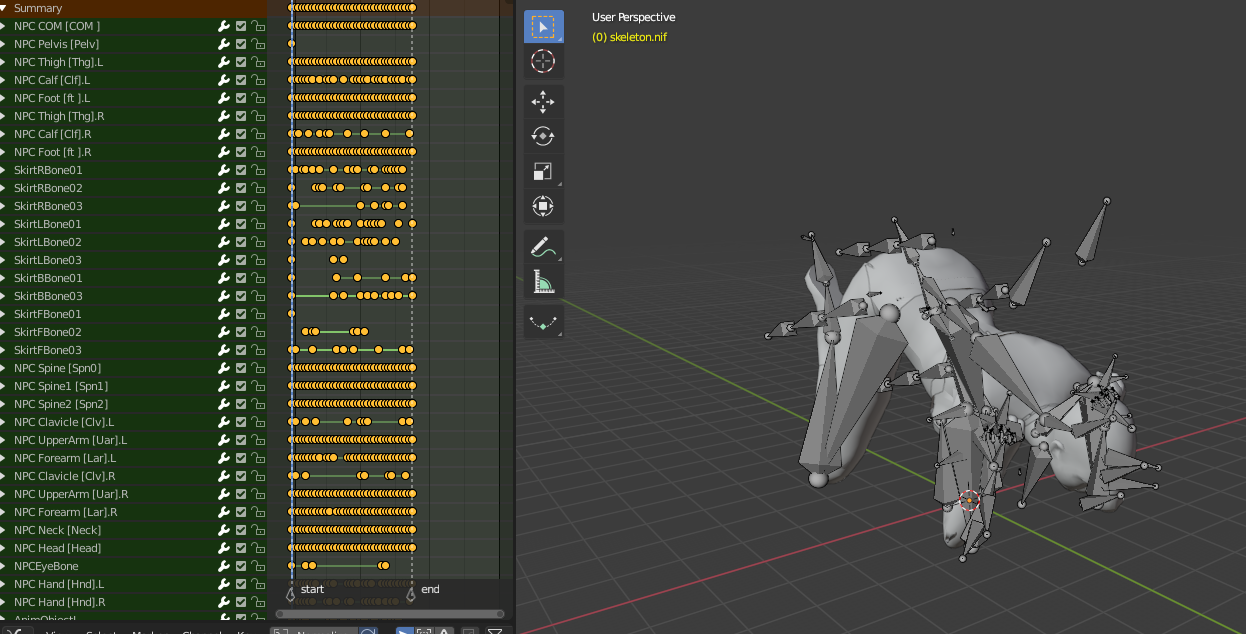The image size is (1246, 634).
Task: Select the 'NPC Neck [Neck]' channel name
Action: pyautogui.click(x=57, y=530)
